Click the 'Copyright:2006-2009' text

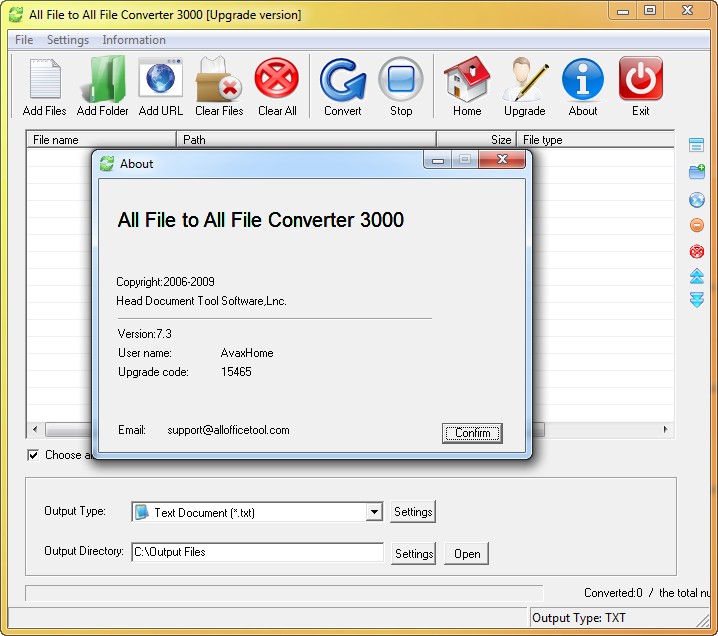[x=165, y=282]
